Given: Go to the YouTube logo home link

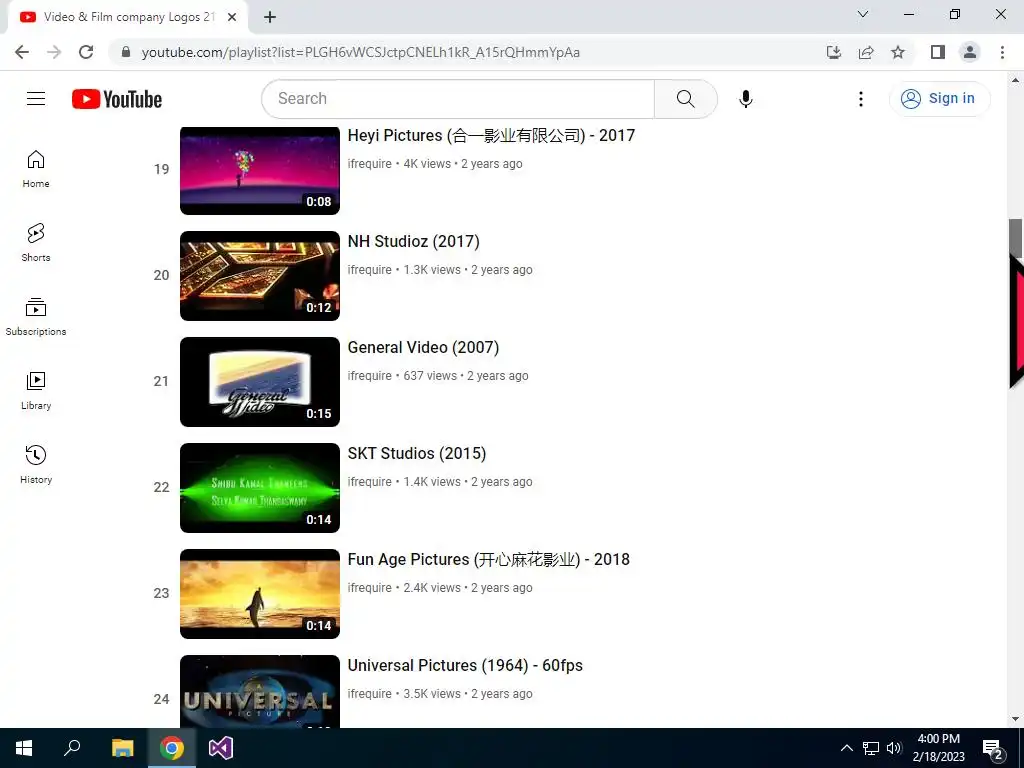Looking at the screenshot, I should point(117,99).
